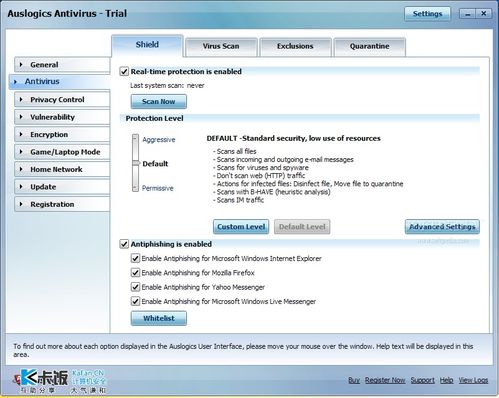Open the Support link

pyautogui.click(x=422, y=380)
